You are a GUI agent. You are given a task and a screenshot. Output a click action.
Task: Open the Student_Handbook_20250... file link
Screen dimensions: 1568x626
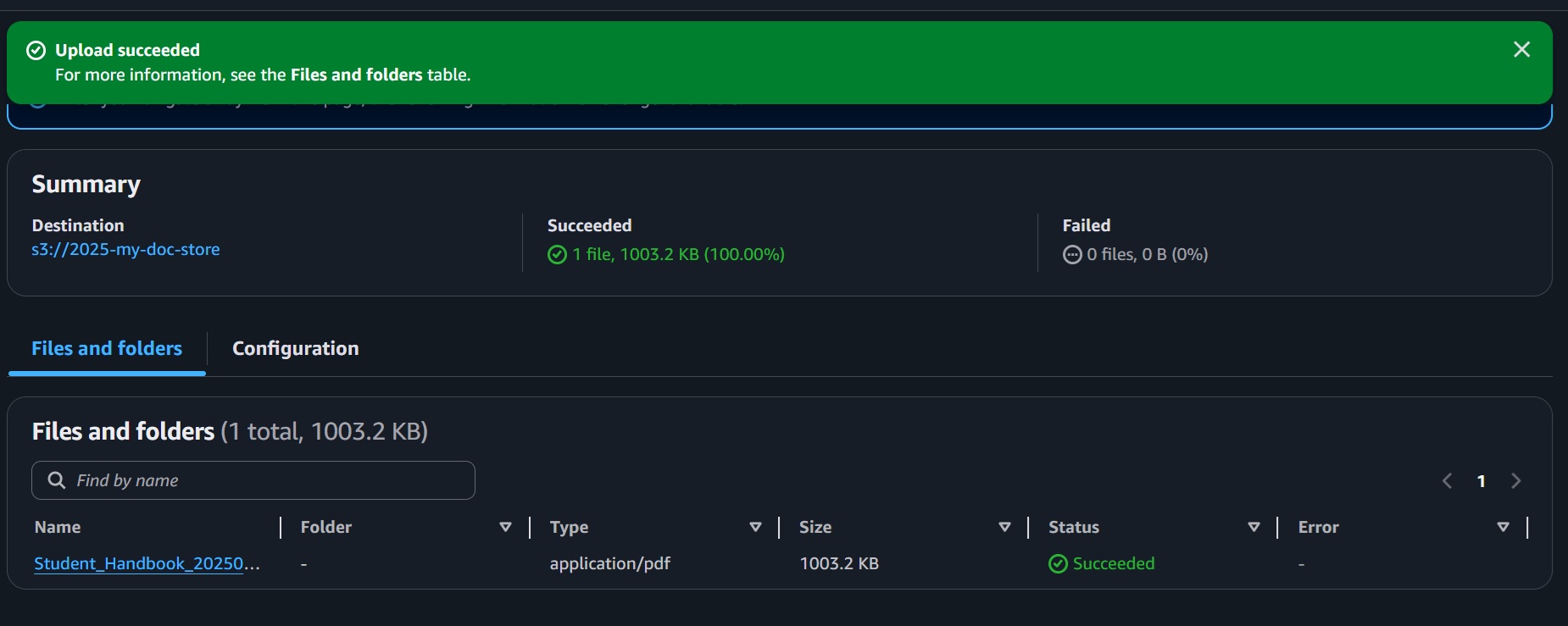coord(147,563)
